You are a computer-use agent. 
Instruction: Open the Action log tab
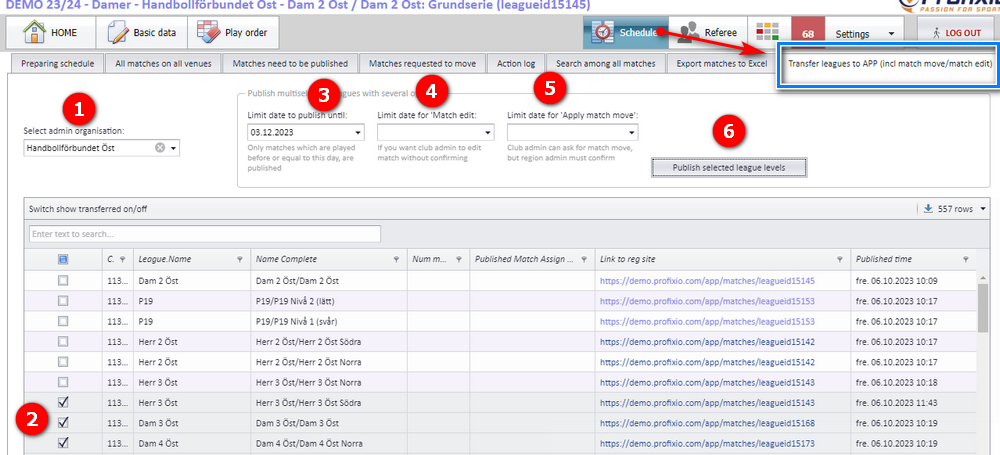coord(516,64)
